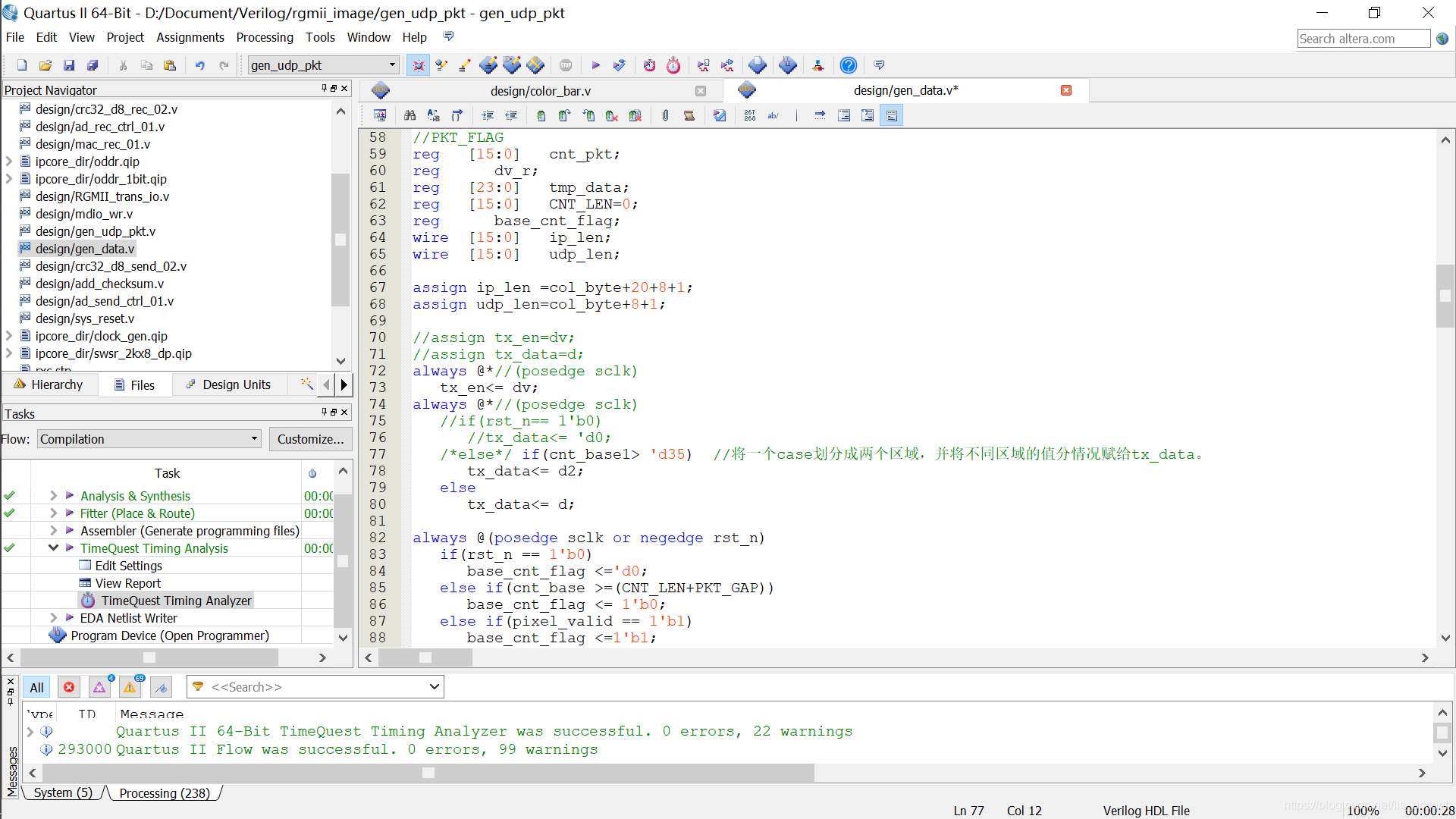1456x819 pixels.
Task: Click the toggle bookmark icon in editor toolbar
Action: 541,115
